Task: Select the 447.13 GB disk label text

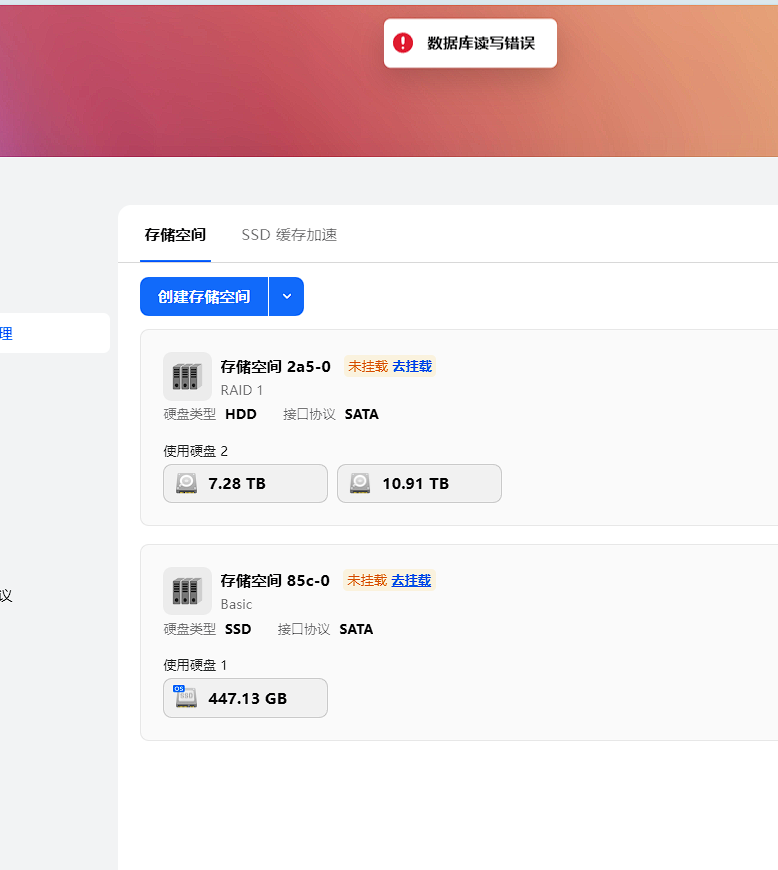Action: pyautogui.click(x=247, y=698)
